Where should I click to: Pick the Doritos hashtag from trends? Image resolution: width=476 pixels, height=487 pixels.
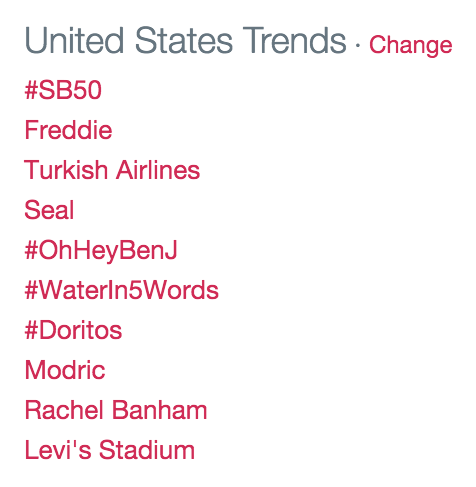coord(73,330)
